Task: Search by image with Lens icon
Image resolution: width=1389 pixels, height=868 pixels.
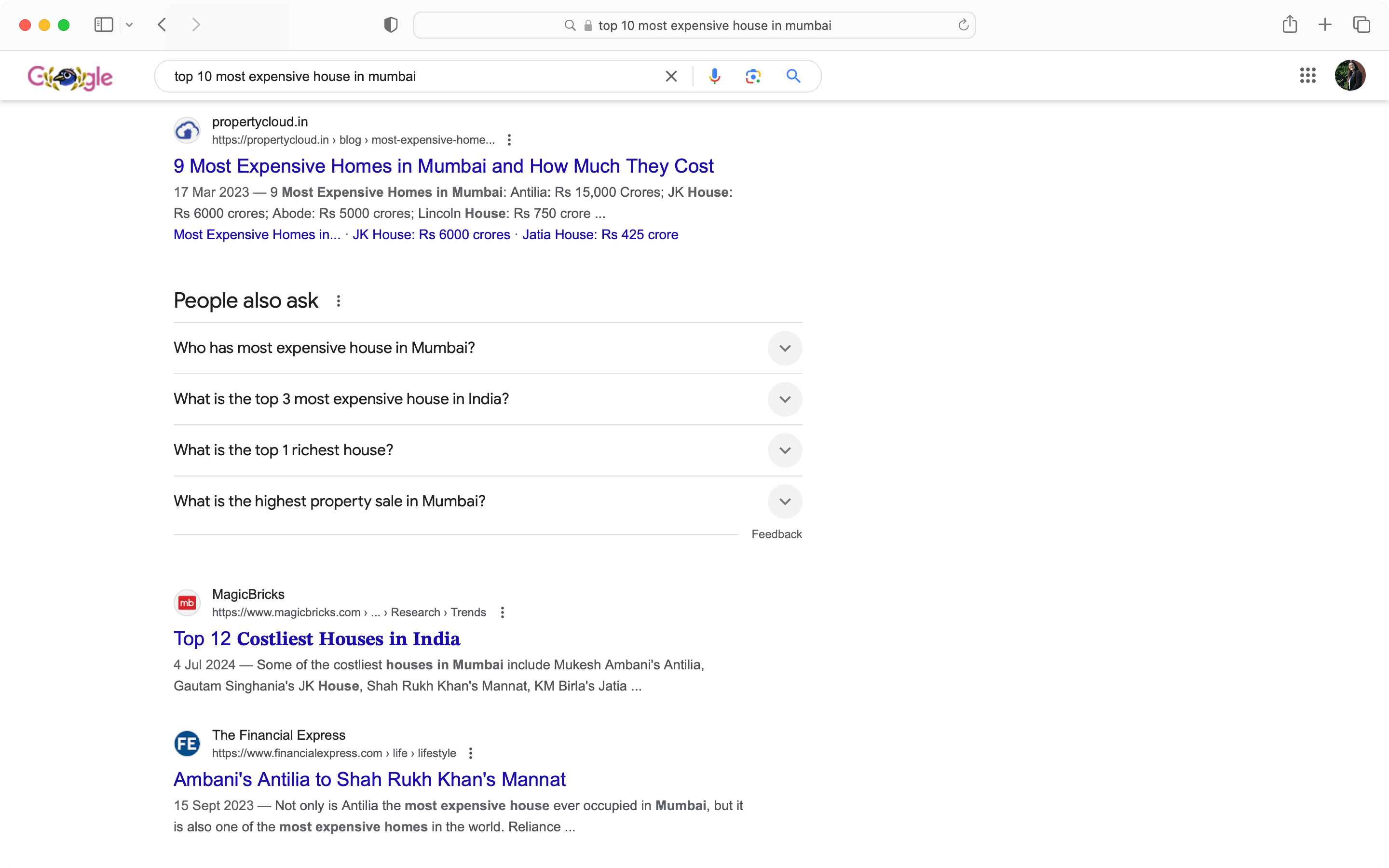Action: click(x=753, y=76)
